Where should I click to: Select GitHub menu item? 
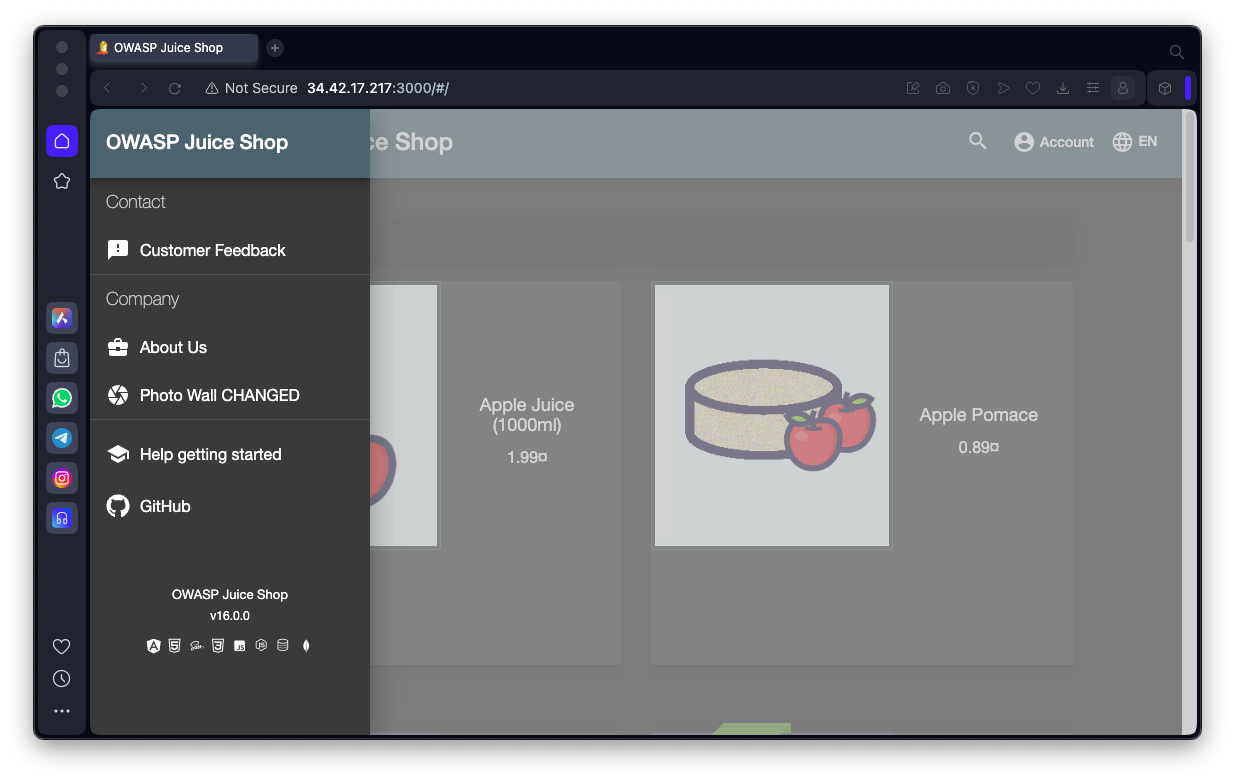coord(230,506)
